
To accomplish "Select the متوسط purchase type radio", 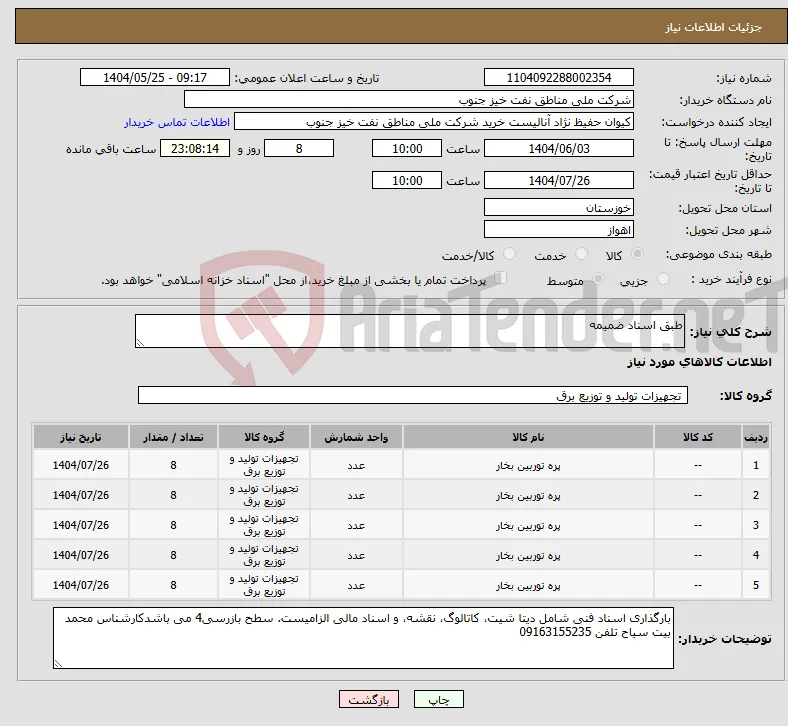I will pyautogui.click(x=598, y=279).
